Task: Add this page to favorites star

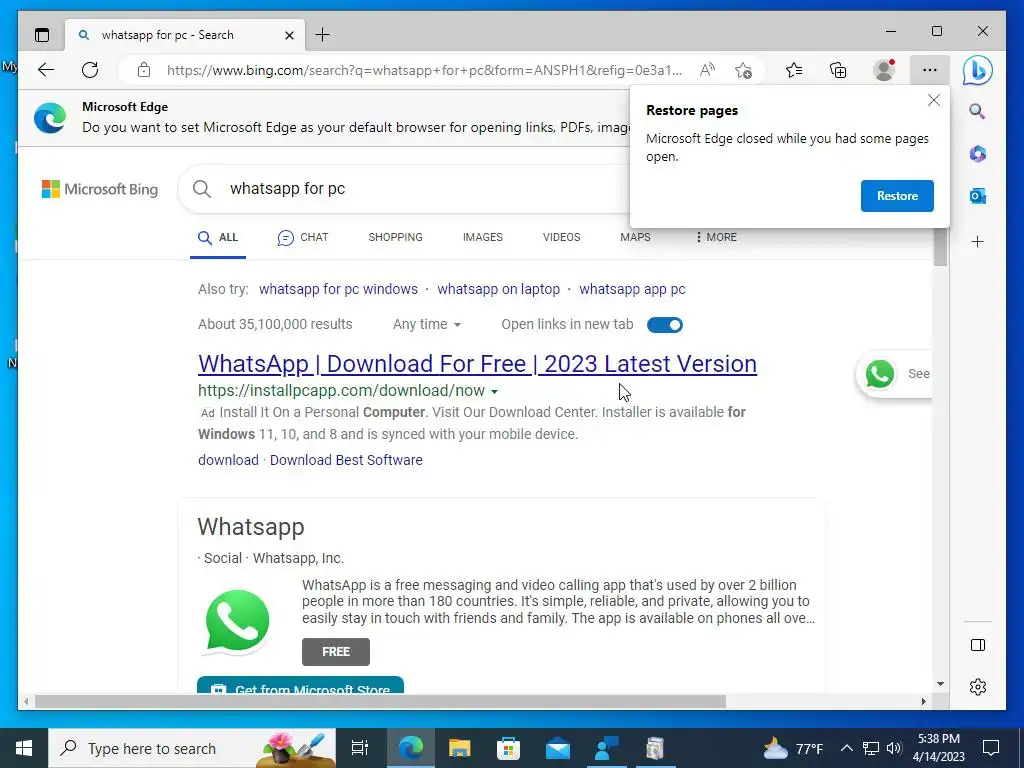Action: [743, 70]
